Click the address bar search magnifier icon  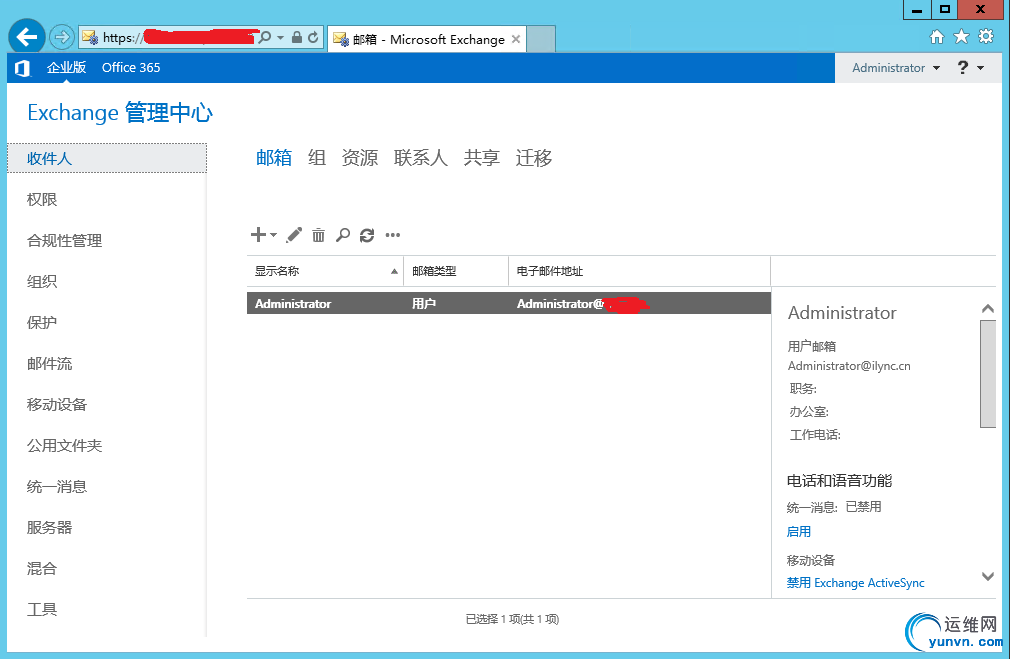(264, 37)
